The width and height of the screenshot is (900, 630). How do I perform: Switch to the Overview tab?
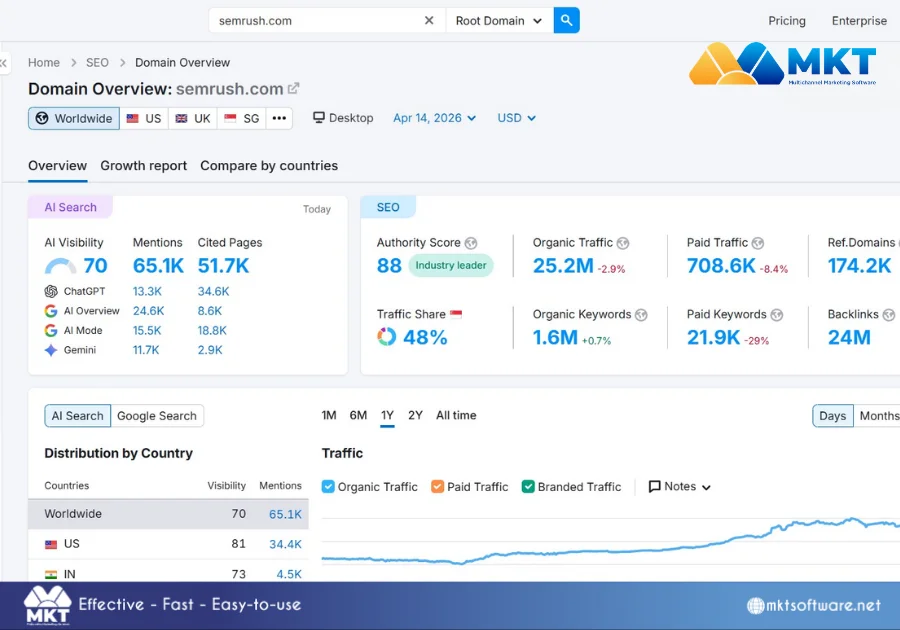click(x=57, y=166)
